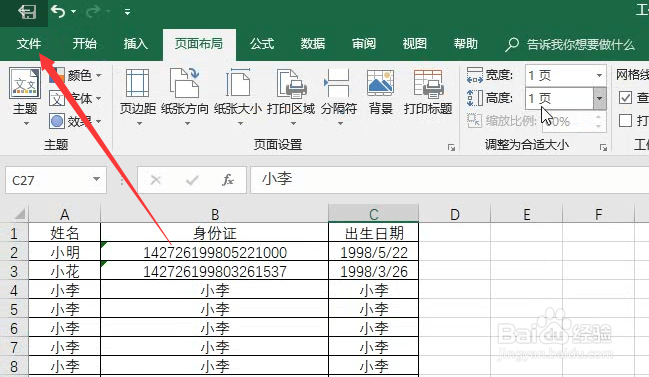The image size is (649, 377).
Task: Click the Select All corner triangle
Action: 19,214
